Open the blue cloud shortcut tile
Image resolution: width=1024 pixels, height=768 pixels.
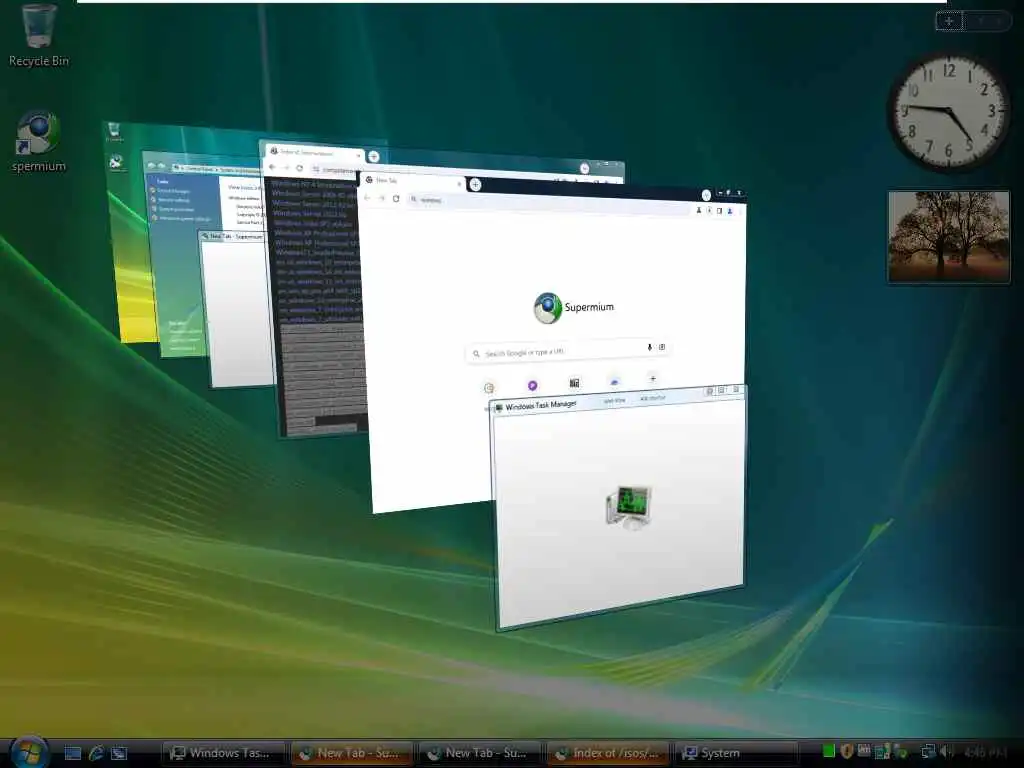614,381
